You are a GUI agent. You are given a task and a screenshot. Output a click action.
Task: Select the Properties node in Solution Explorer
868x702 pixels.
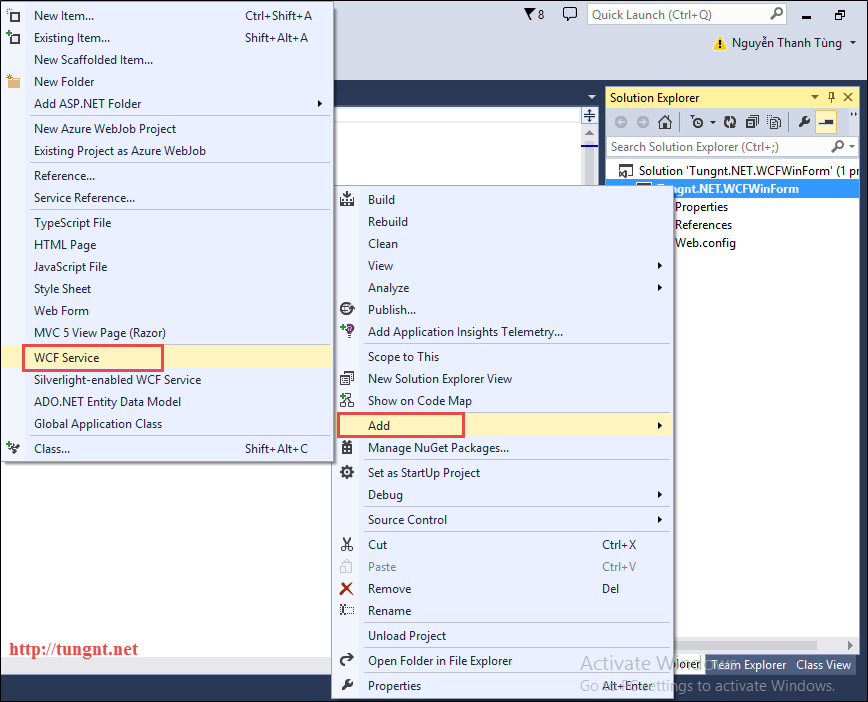click(701, 207)
